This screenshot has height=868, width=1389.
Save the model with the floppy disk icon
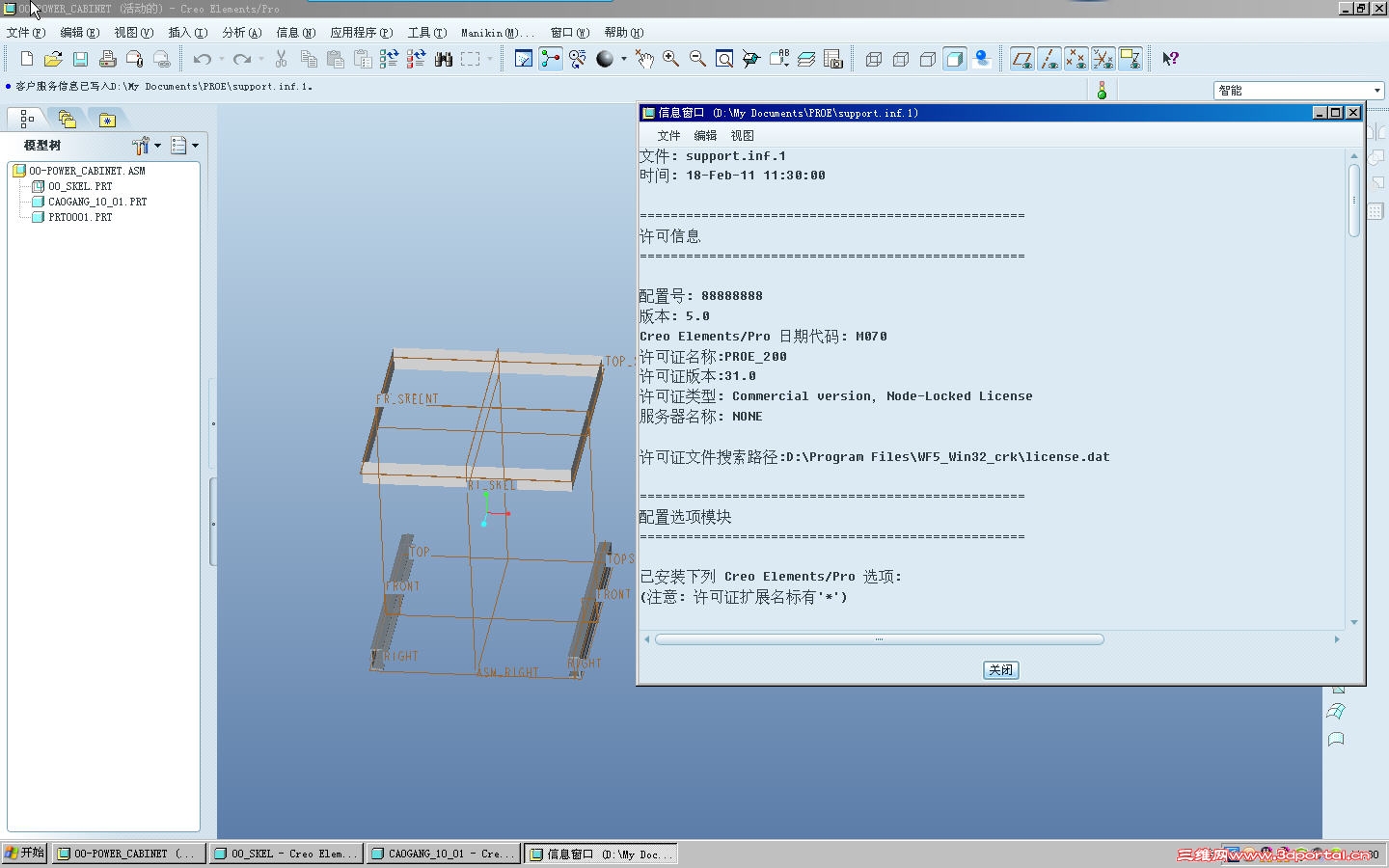[80, 59]
